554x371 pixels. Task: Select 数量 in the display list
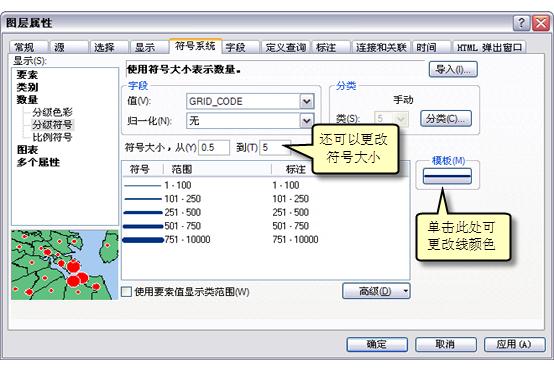pos(27,100)
